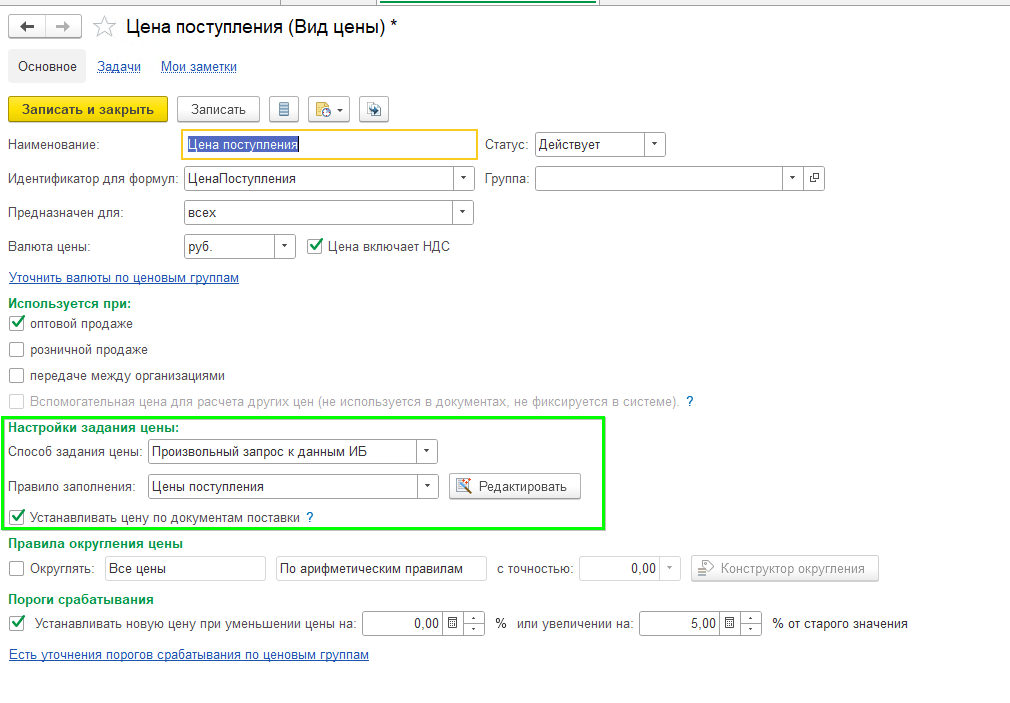Image resolution: width=1010 pixels, height=703 pixels.
Task: Click Редактировать button
Action: (515, 486)
